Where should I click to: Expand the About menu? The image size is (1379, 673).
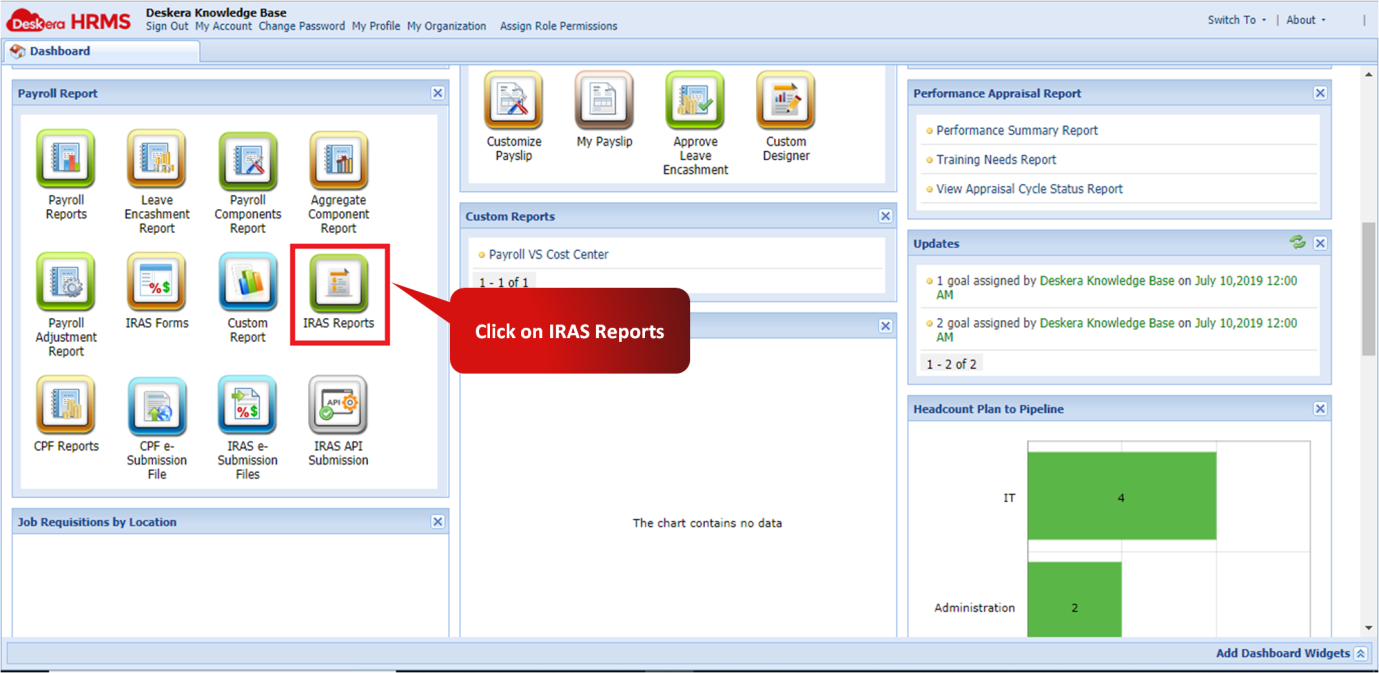(1303, 19)
